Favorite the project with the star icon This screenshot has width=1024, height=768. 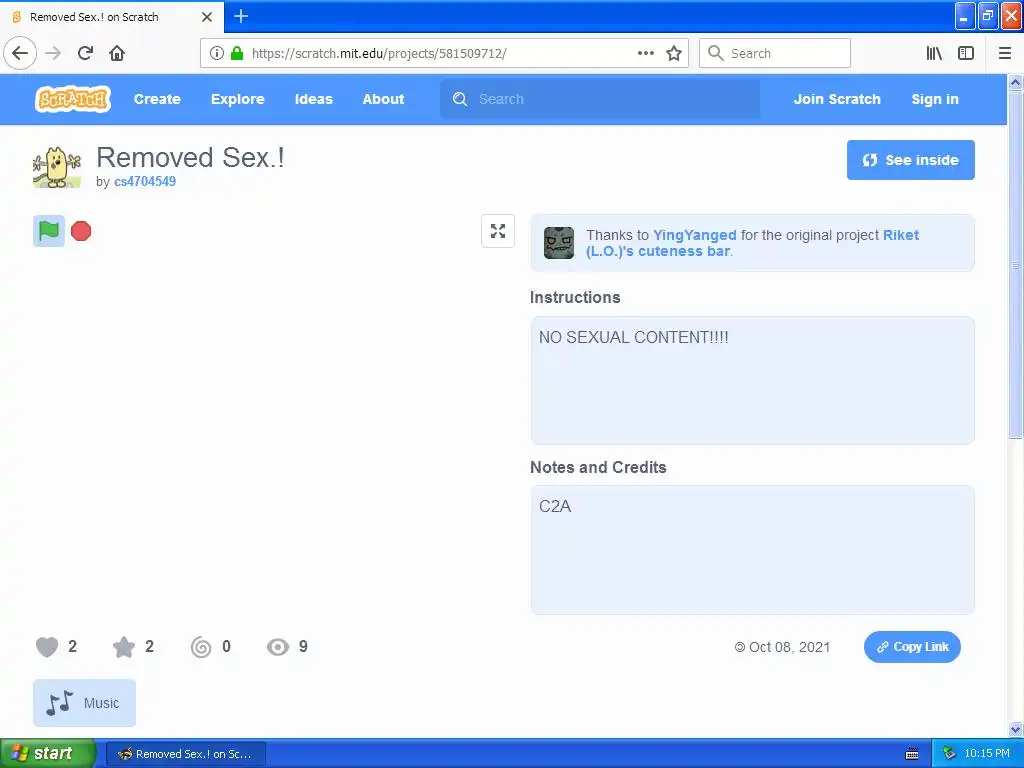click(123, 647)
